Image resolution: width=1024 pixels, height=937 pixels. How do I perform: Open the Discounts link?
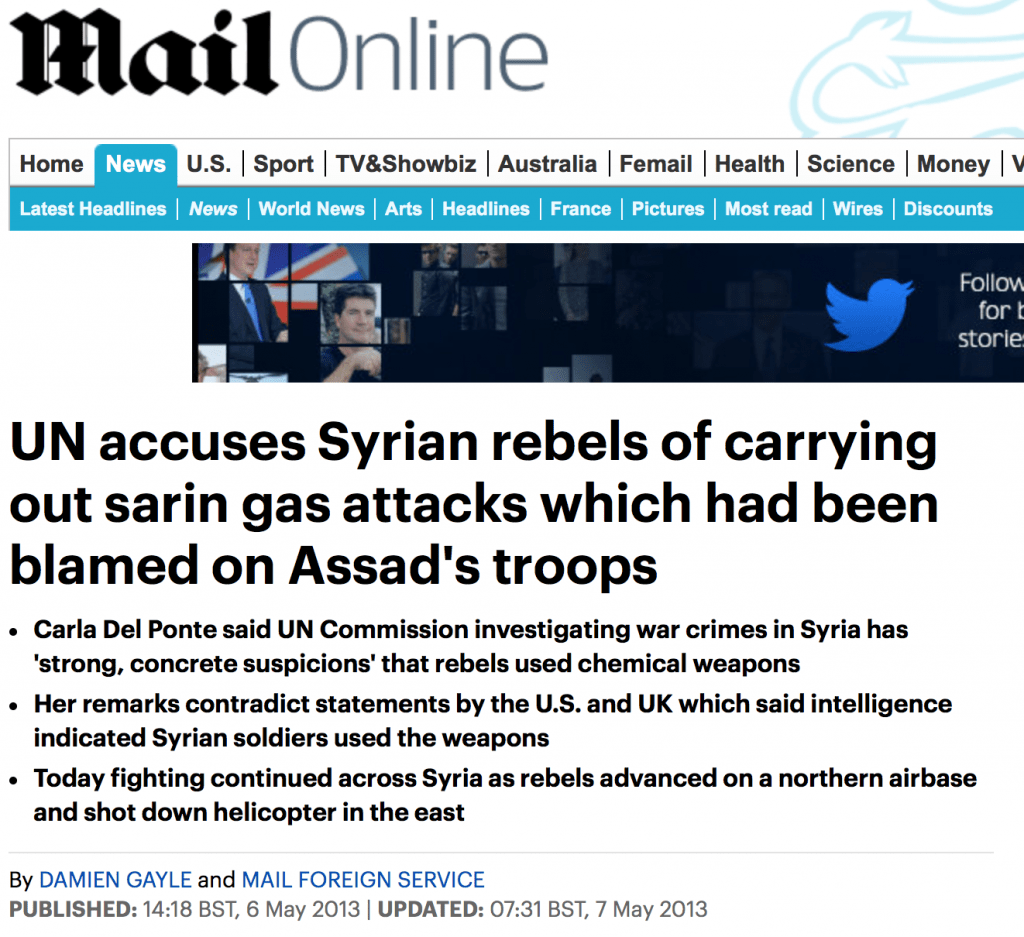[948, 208]
